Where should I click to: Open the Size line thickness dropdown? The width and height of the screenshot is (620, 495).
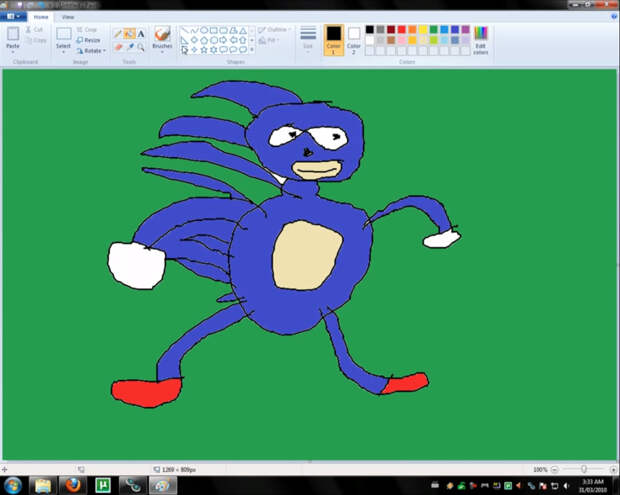tap(308, 40)
